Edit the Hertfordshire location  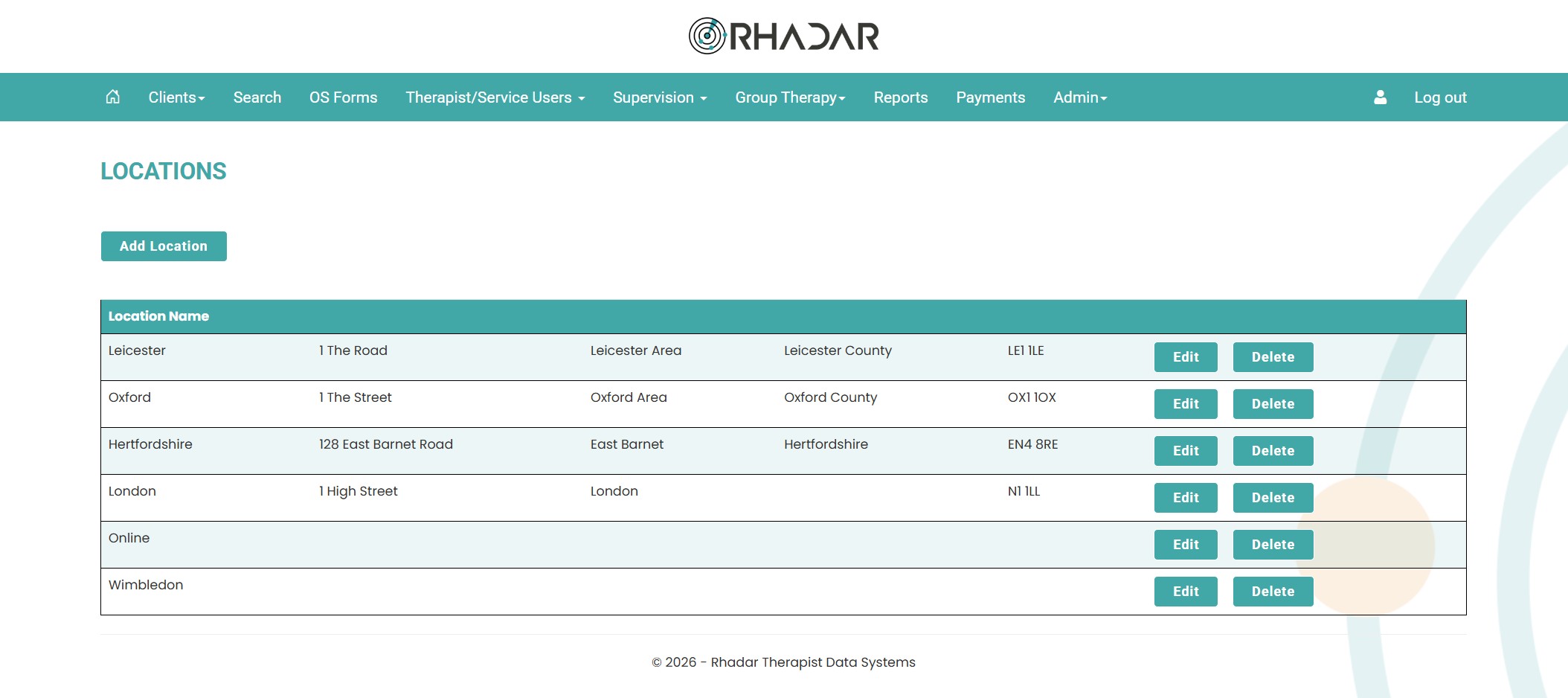(x=1186, y=451)
